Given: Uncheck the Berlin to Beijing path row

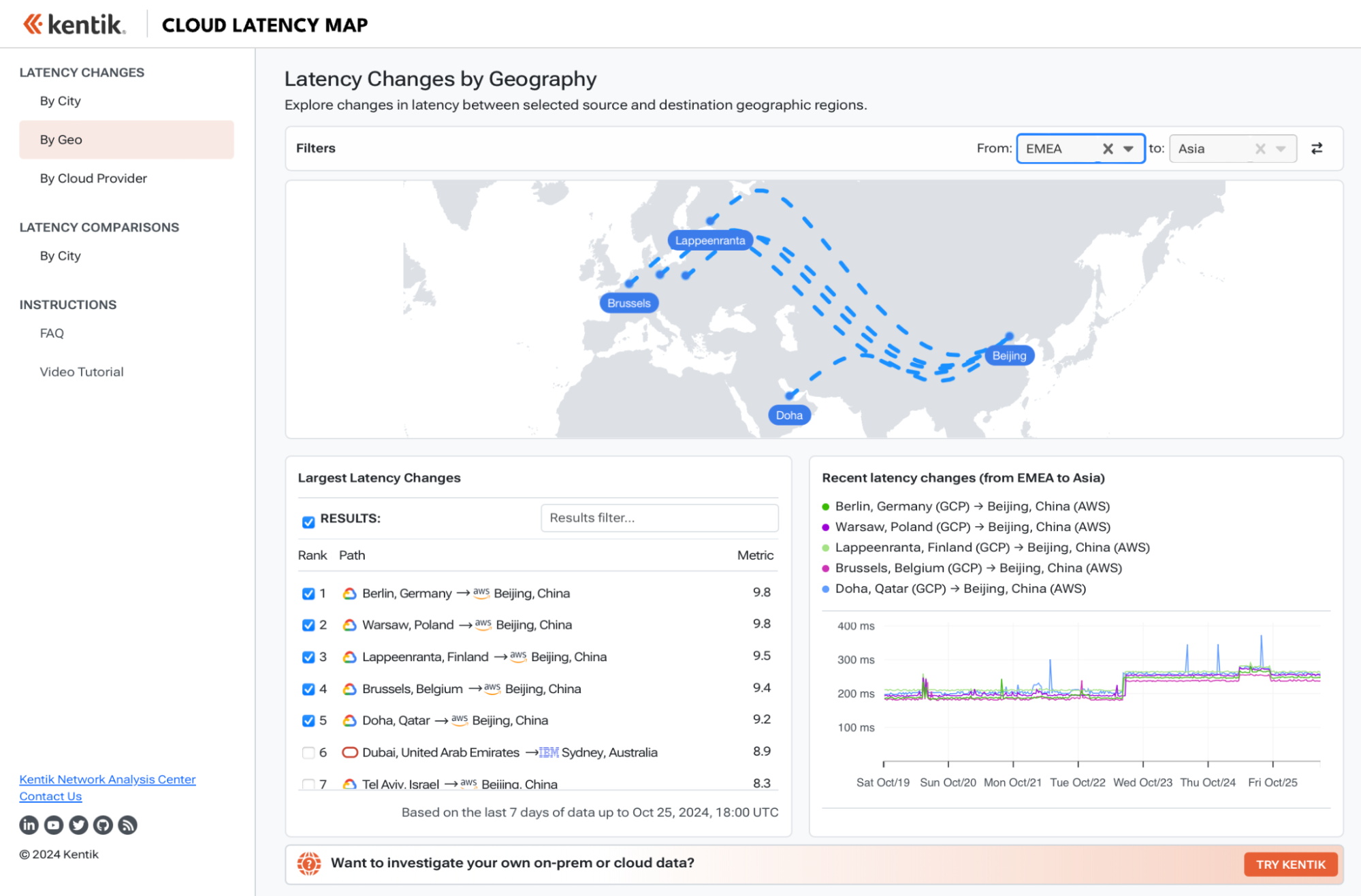Looking at the screenshot, I should (308, 594).
